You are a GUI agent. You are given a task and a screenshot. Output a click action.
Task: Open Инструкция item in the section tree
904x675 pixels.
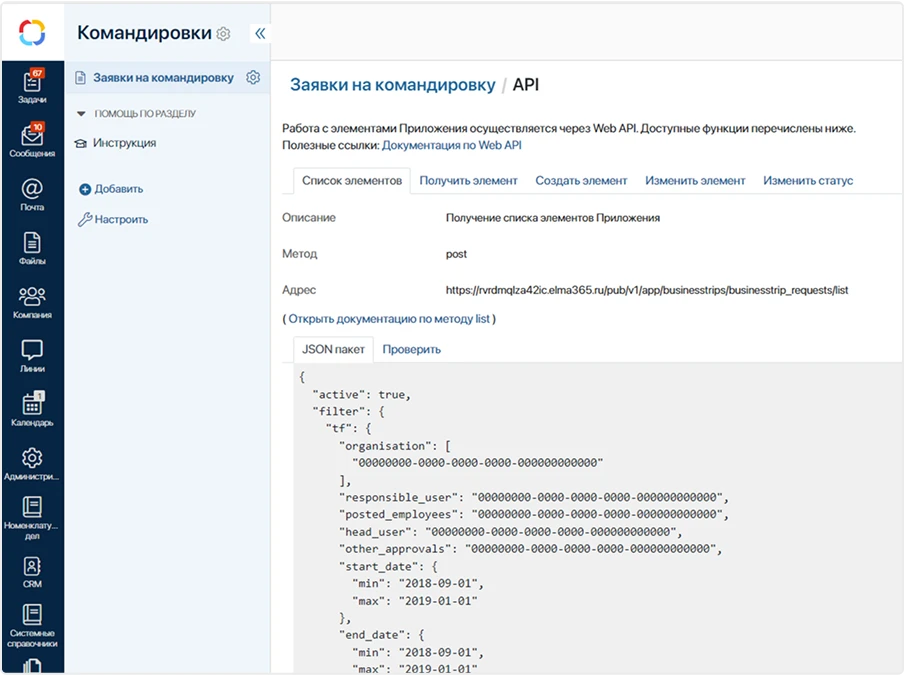(x=124, y=143)
